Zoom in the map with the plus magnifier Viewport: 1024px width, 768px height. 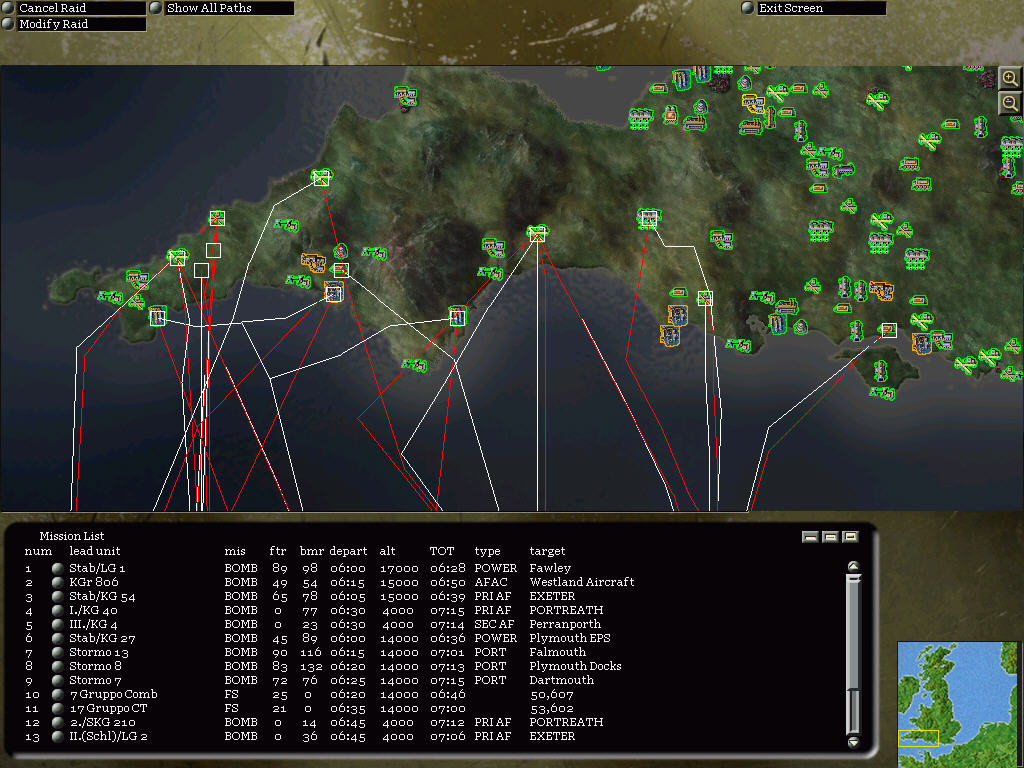1010,78
